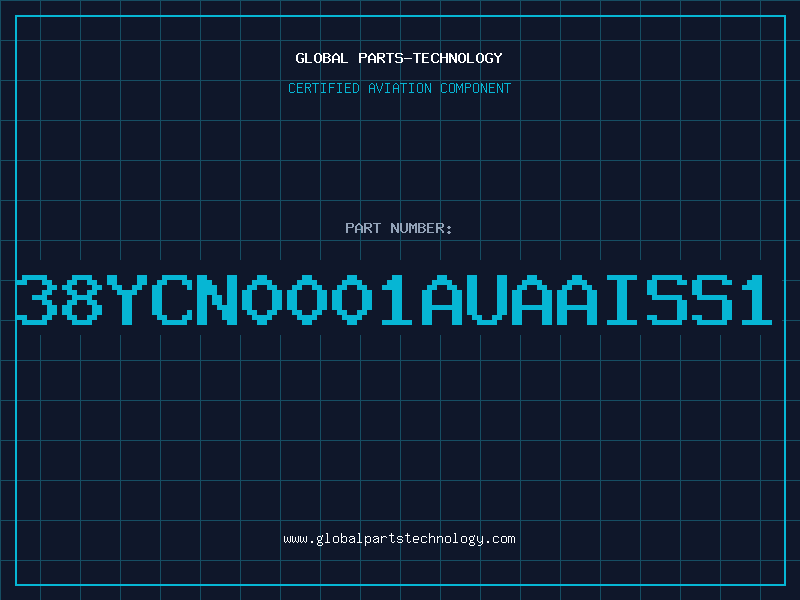Viewport: 800px width, 600px height.
Task: Click the word AVIATION in the subtitle
Action: click(399, 88)
